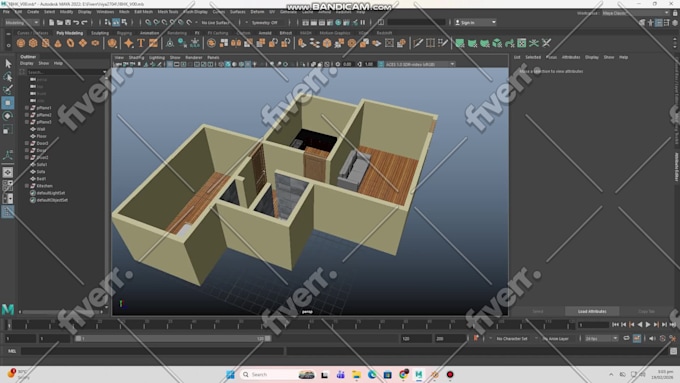Open the Sign In dropdown
Screen dimensions: 680x383
(x=475, y=22)
